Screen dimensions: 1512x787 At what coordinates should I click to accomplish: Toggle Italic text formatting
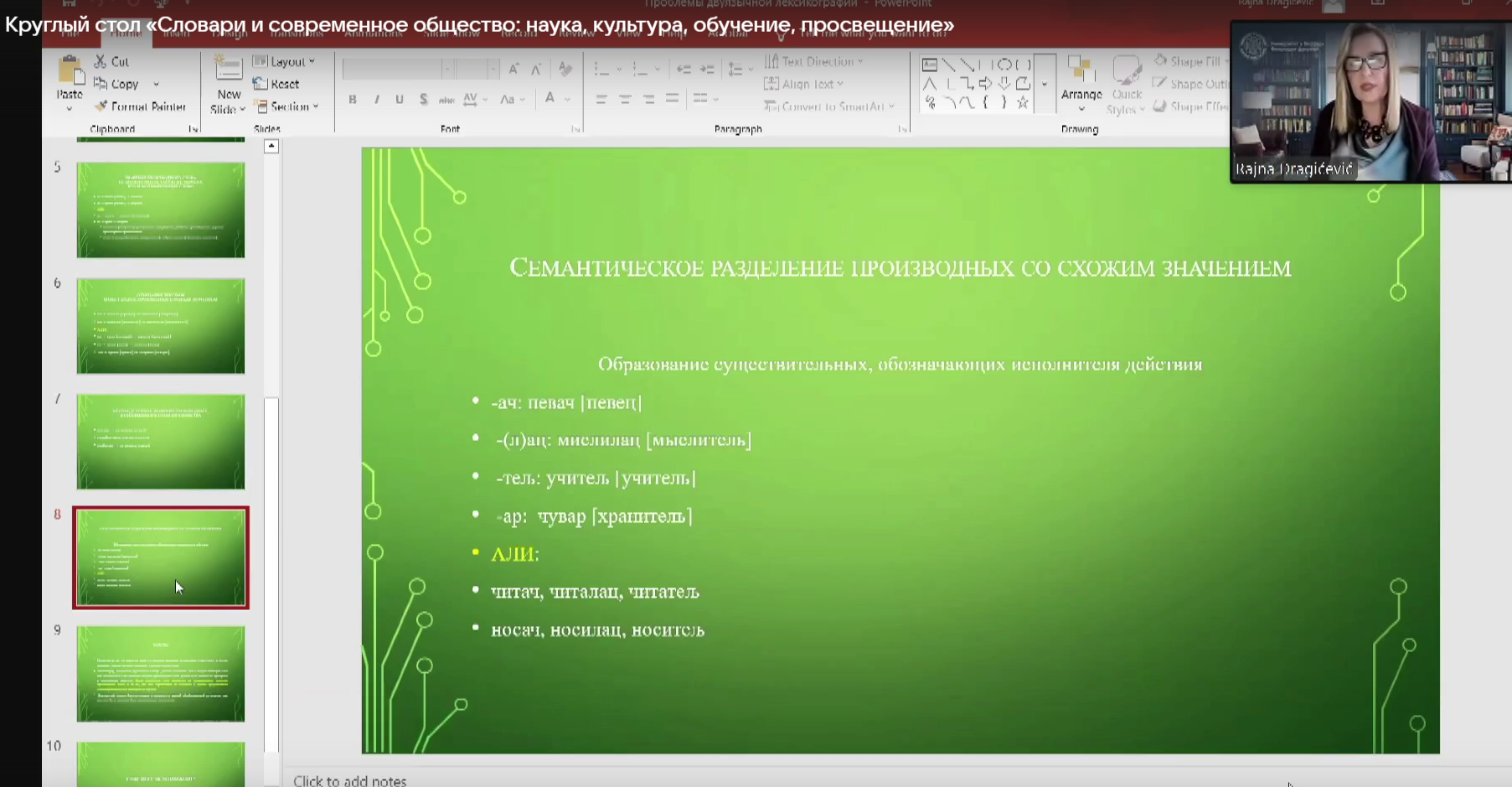pos(376,100)
